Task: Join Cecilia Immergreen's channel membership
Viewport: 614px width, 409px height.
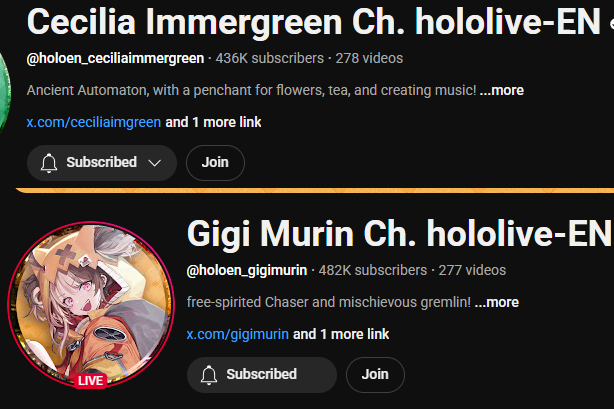Action: click(215, 163)
